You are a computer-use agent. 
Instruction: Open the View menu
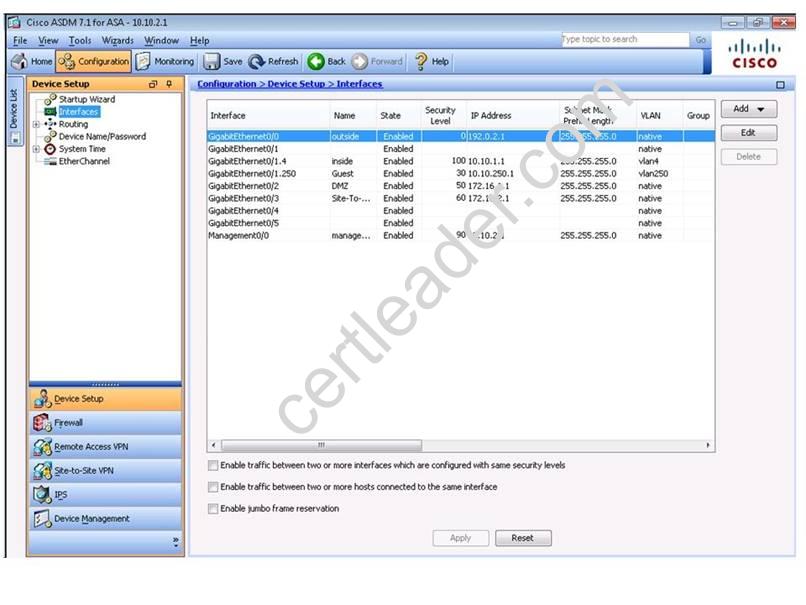click(48, 41)
